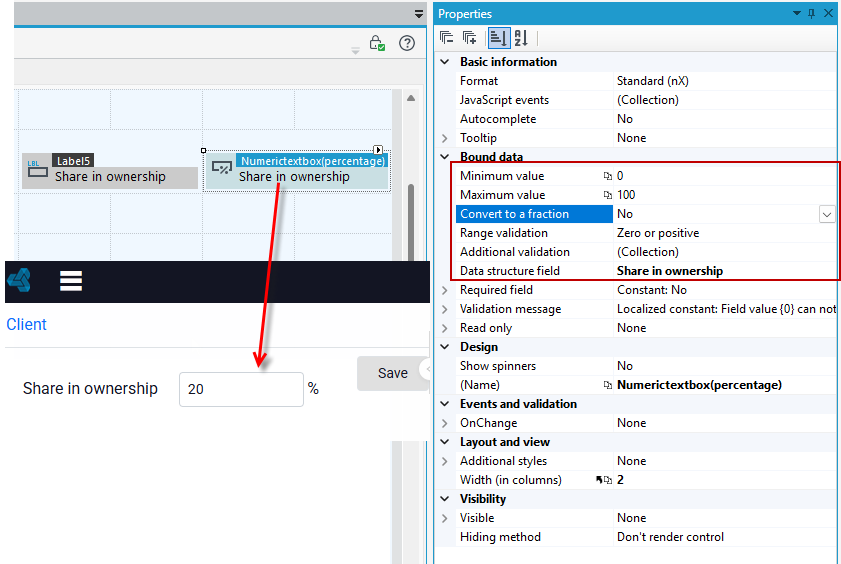The image size is (841, 564).
Task: Open the help question mark icon
Action: click(407, 43)
